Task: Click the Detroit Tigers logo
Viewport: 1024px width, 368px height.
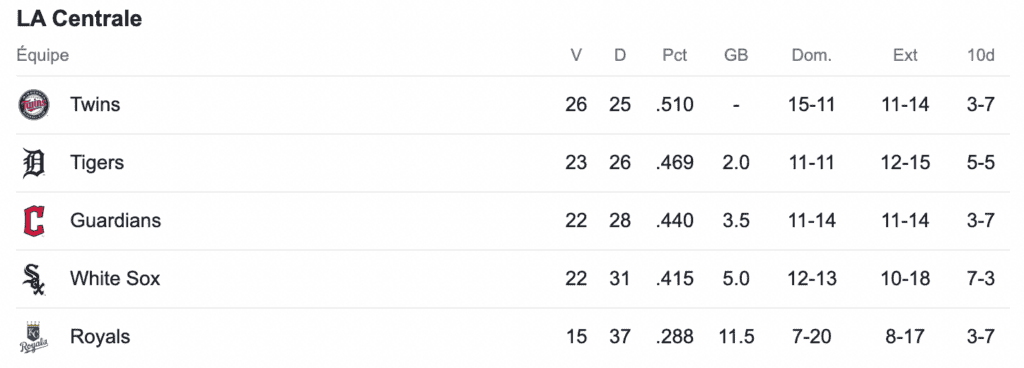Action: [33, 163]
